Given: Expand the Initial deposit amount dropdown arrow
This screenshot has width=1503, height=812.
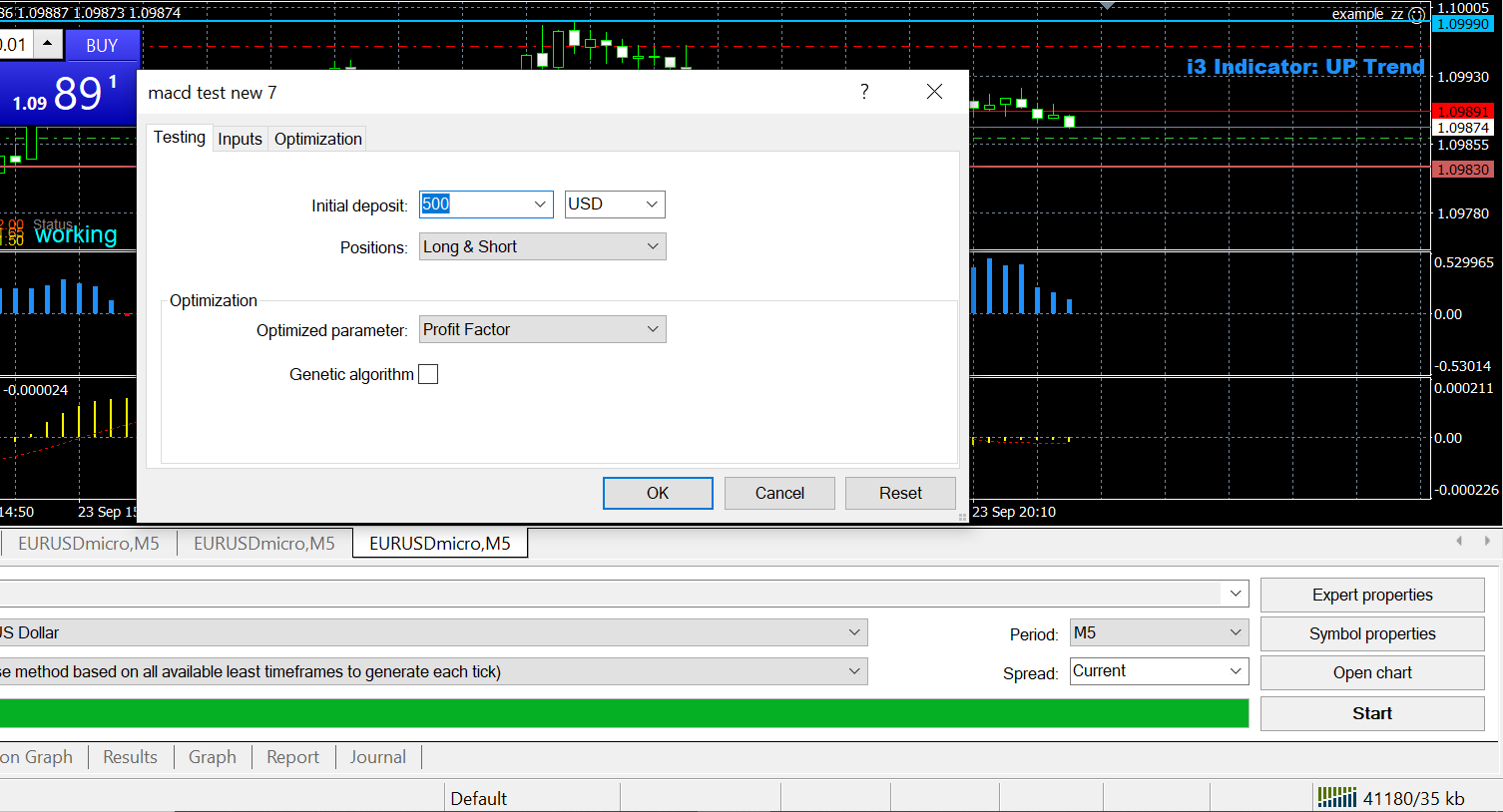Looking at the screenshot, I should pos(540,204).
